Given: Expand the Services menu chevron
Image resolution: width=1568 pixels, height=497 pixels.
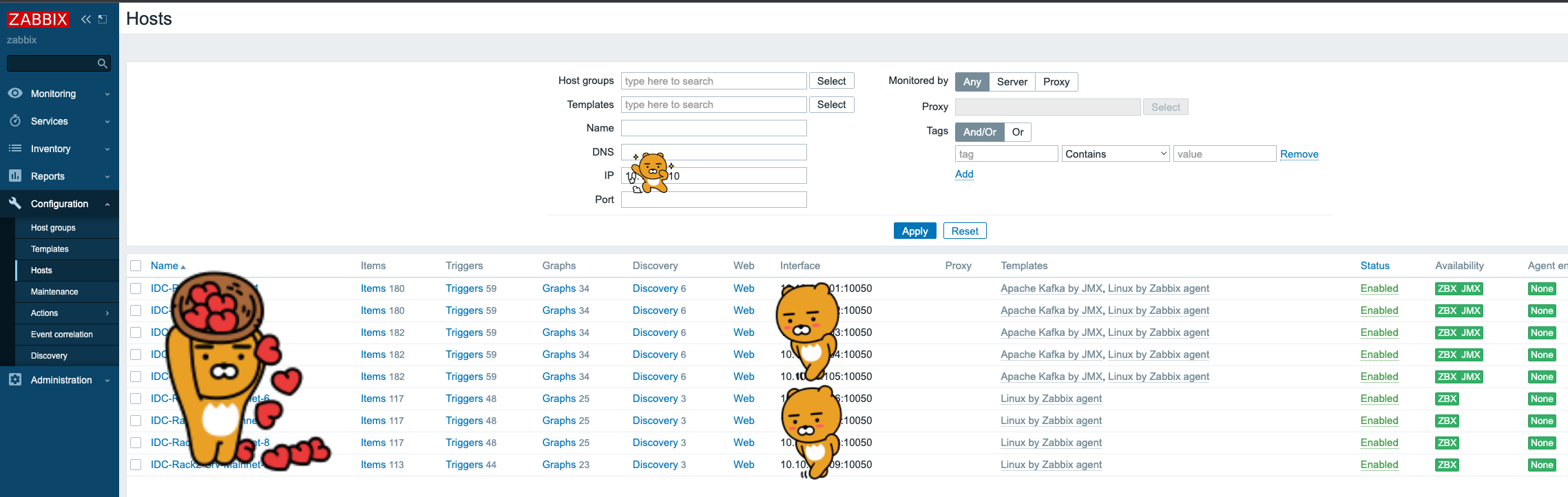Looking at the screenshot, I should pyautogui.click(x=107, y=122).
